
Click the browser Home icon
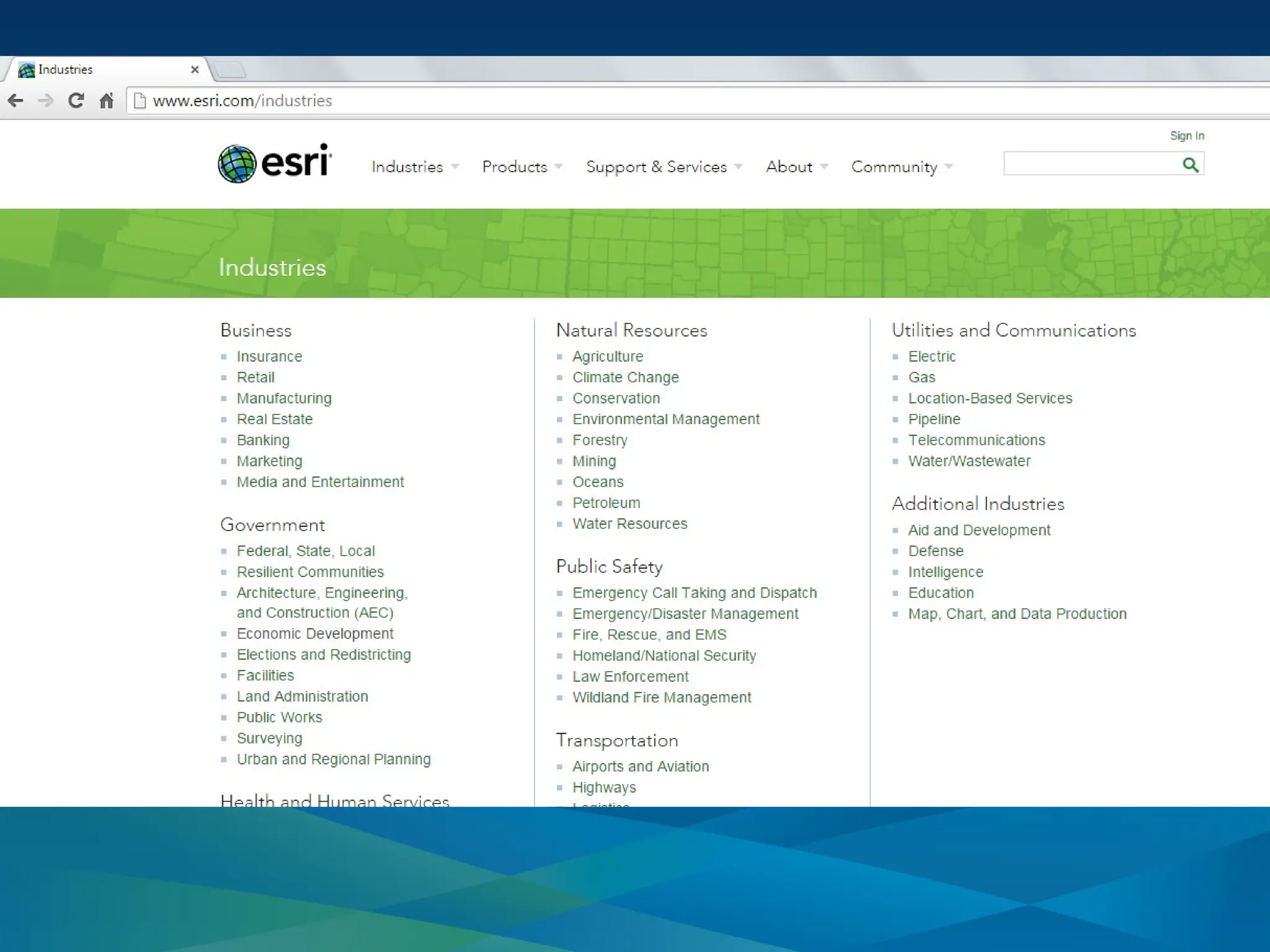pos(107,100)
